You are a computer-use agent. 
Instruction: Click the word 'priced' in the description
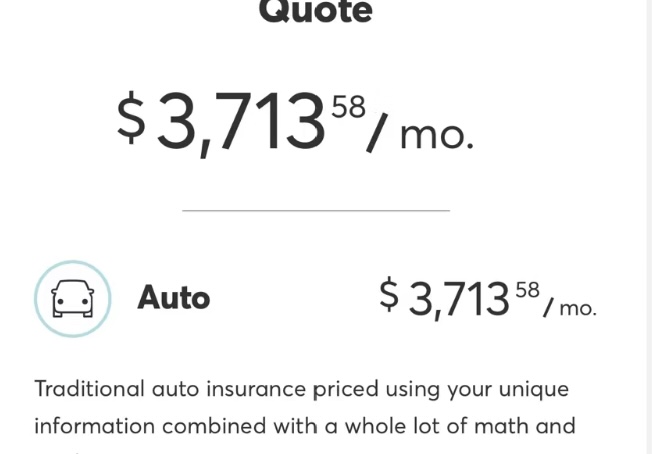pos(346,390)
